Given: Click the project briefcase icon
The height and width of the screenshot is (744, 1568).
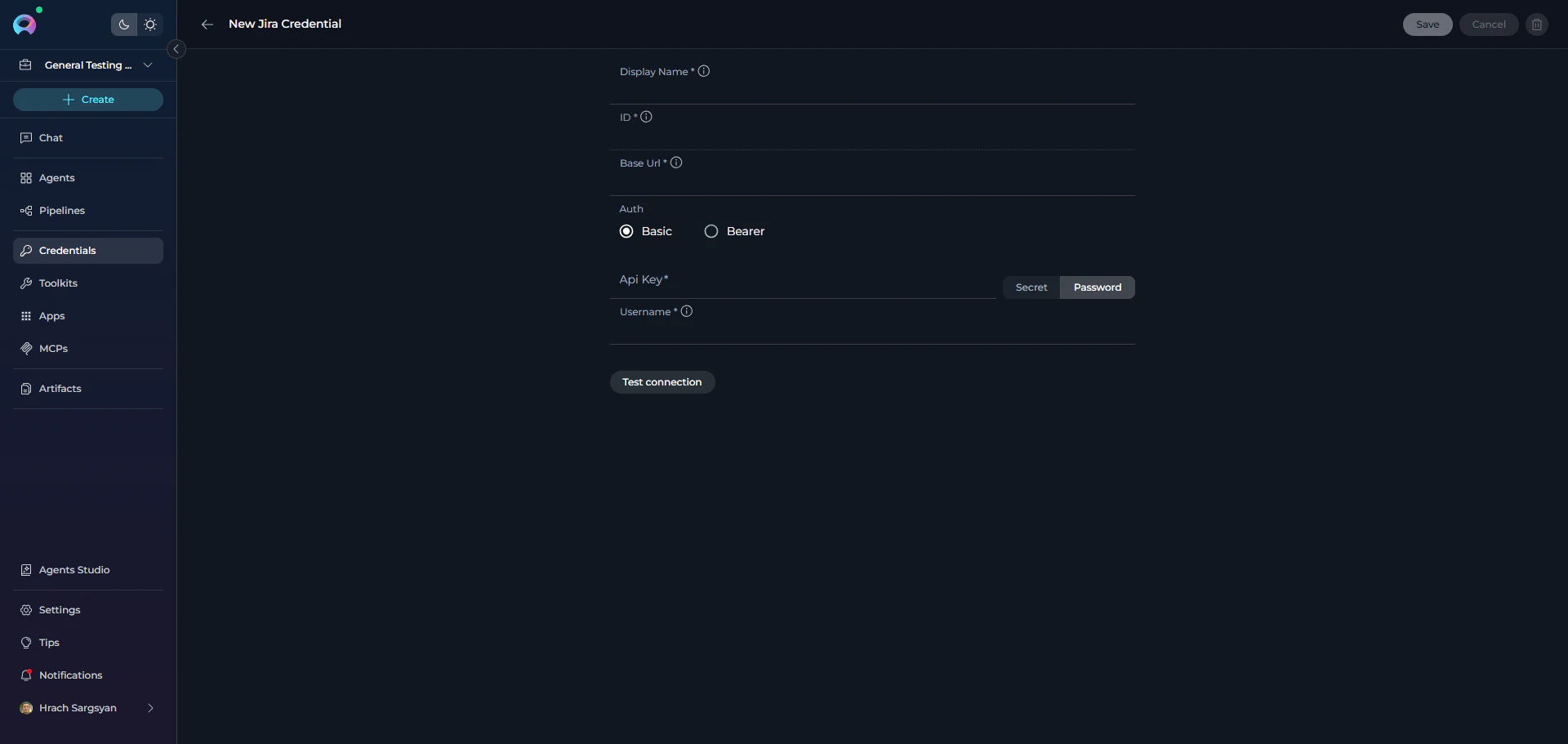Looking at the screenshot, I should coord(25,65).
